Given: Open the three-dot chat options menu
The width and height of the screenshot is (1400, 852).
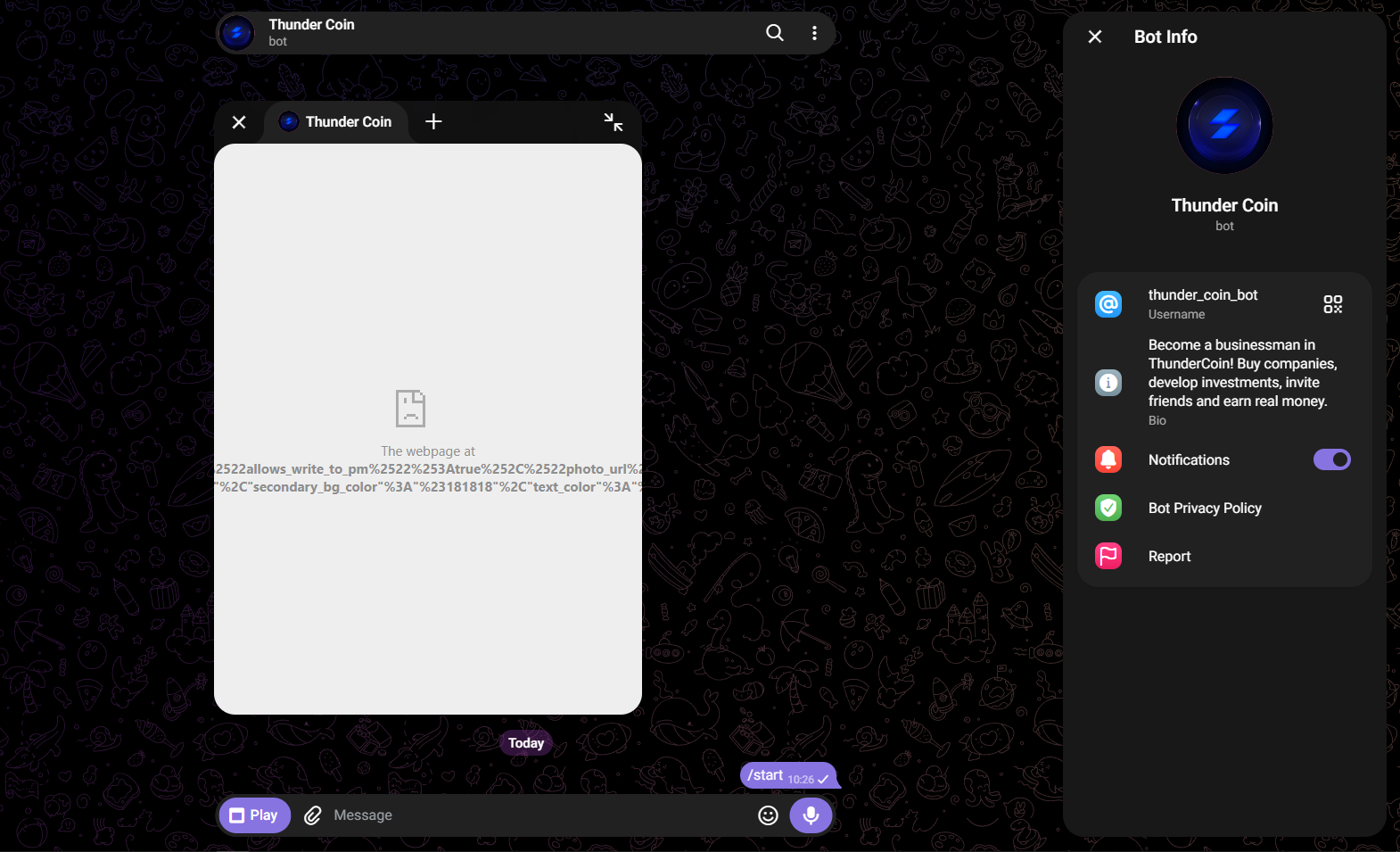Looking at the screenshot, I should (x=814, y=33).
